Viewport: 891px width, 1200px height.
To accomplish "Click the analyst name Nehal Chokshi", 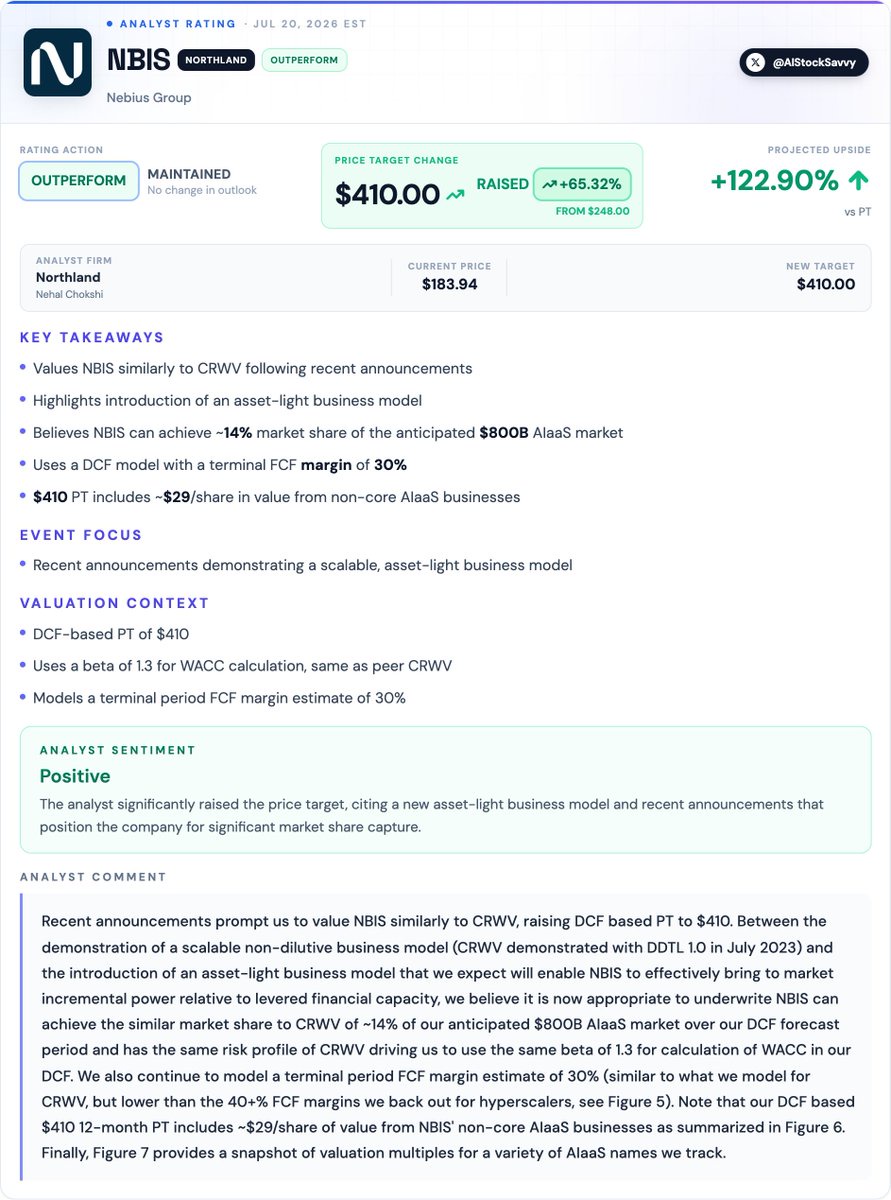I will (x=69, y=295).
